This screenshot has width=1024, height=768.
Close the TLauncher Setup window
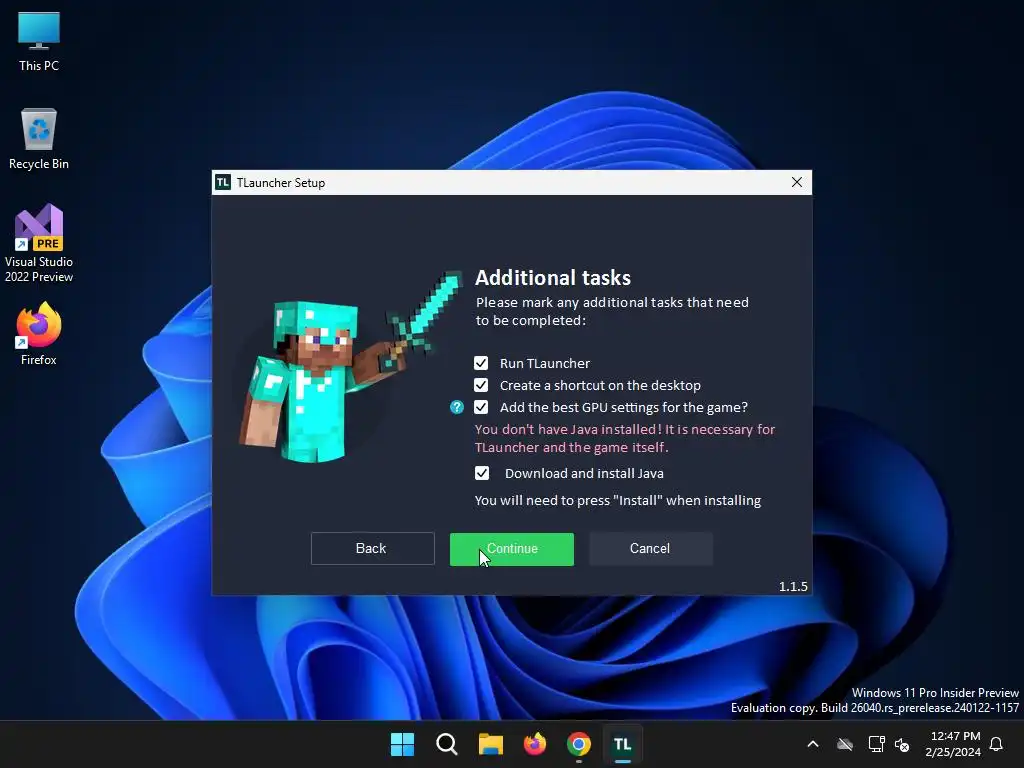[x=797, y=182]
